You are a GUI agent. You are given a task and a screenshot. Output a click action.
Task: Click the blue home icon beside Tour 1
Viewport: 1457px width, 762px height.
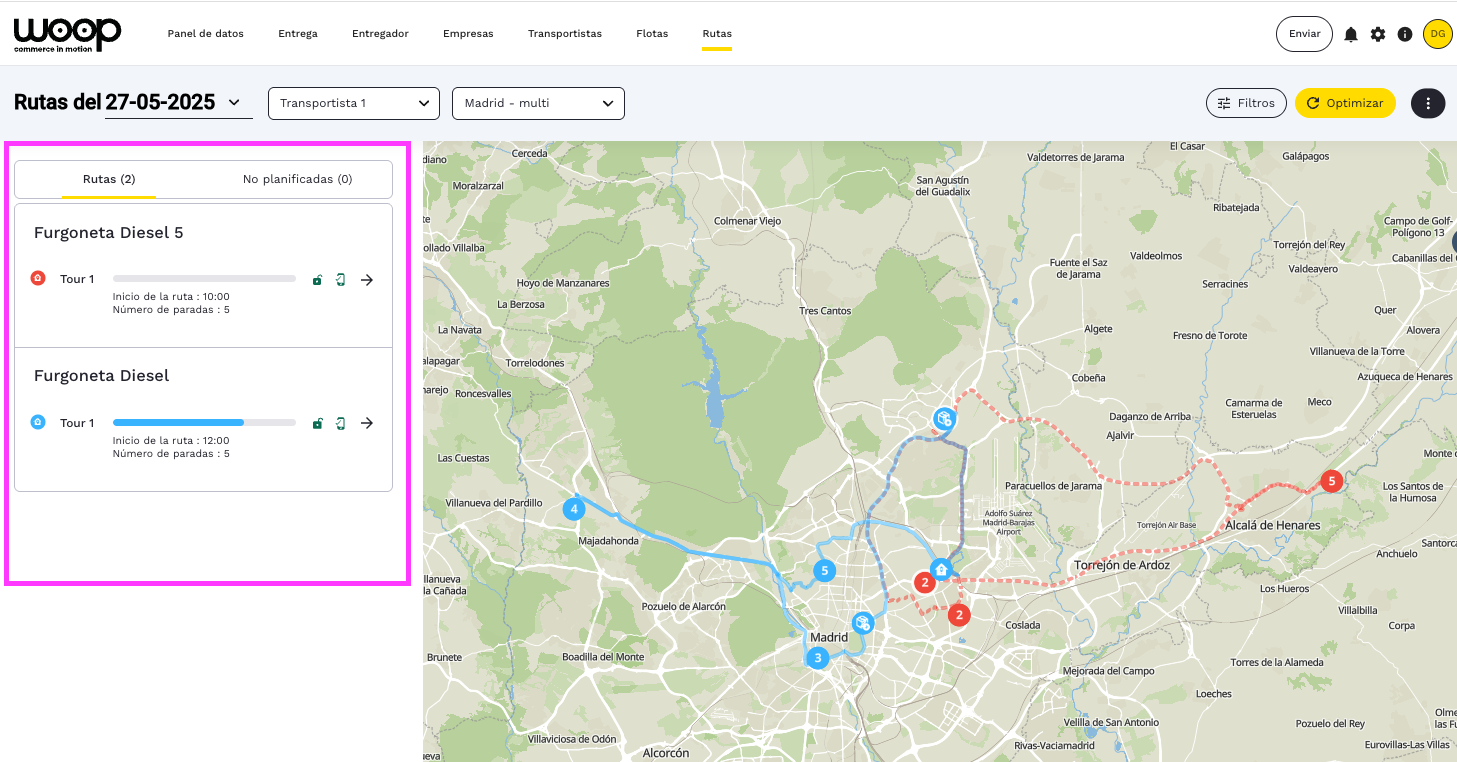pos(38,422)
